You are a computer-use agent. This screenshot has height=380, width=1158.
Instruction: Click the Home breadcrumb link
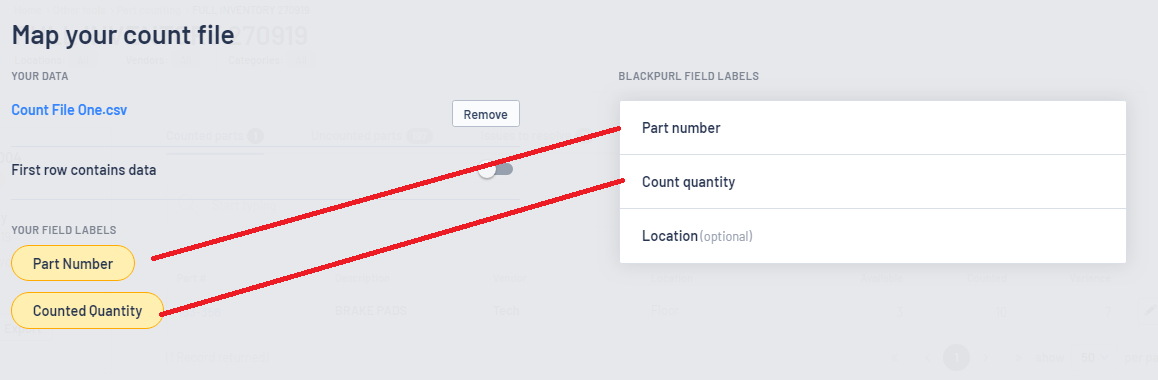27,10
